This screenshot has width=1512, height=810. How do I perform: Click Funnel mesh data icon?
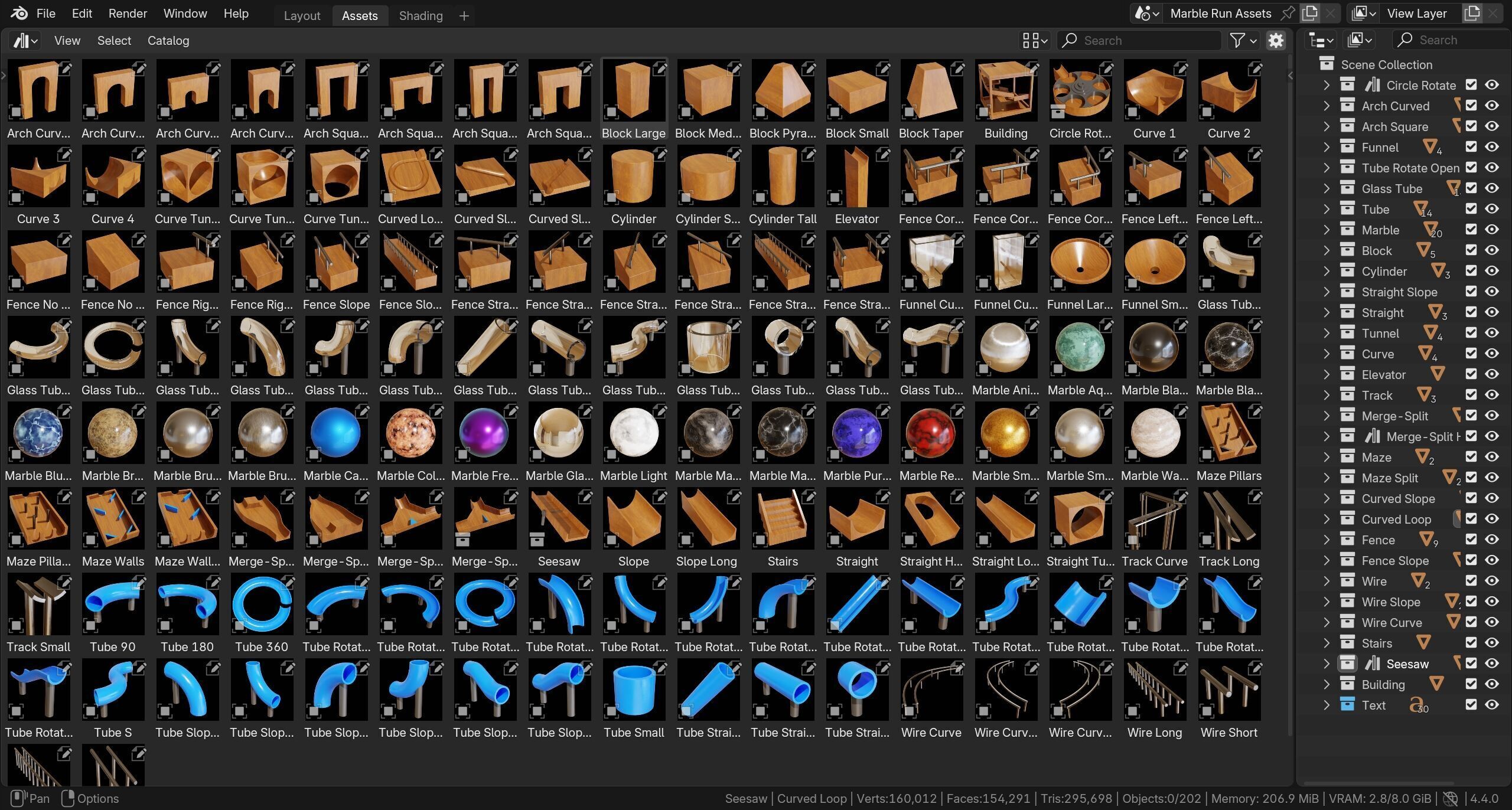tap(1430, 146)
